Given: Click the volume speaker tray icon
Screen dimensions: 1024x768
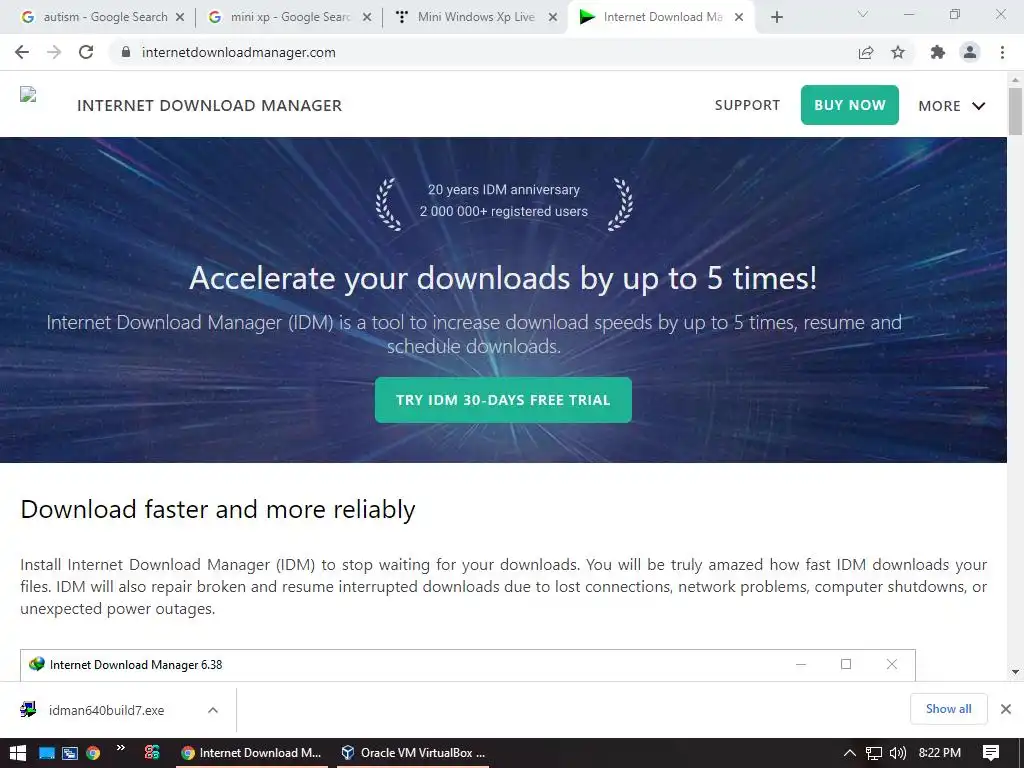Looking at the screenshot, I should pyautogui.click(x=898, y=753).
